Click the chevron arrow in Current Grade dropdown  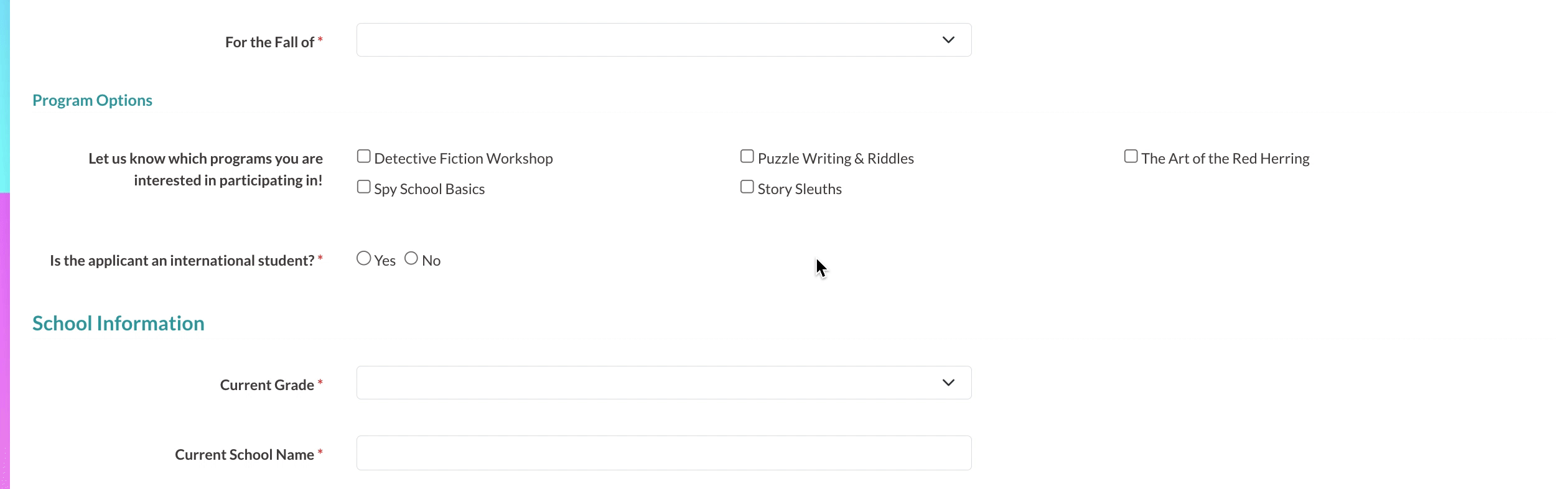click(x=948, y=383)
